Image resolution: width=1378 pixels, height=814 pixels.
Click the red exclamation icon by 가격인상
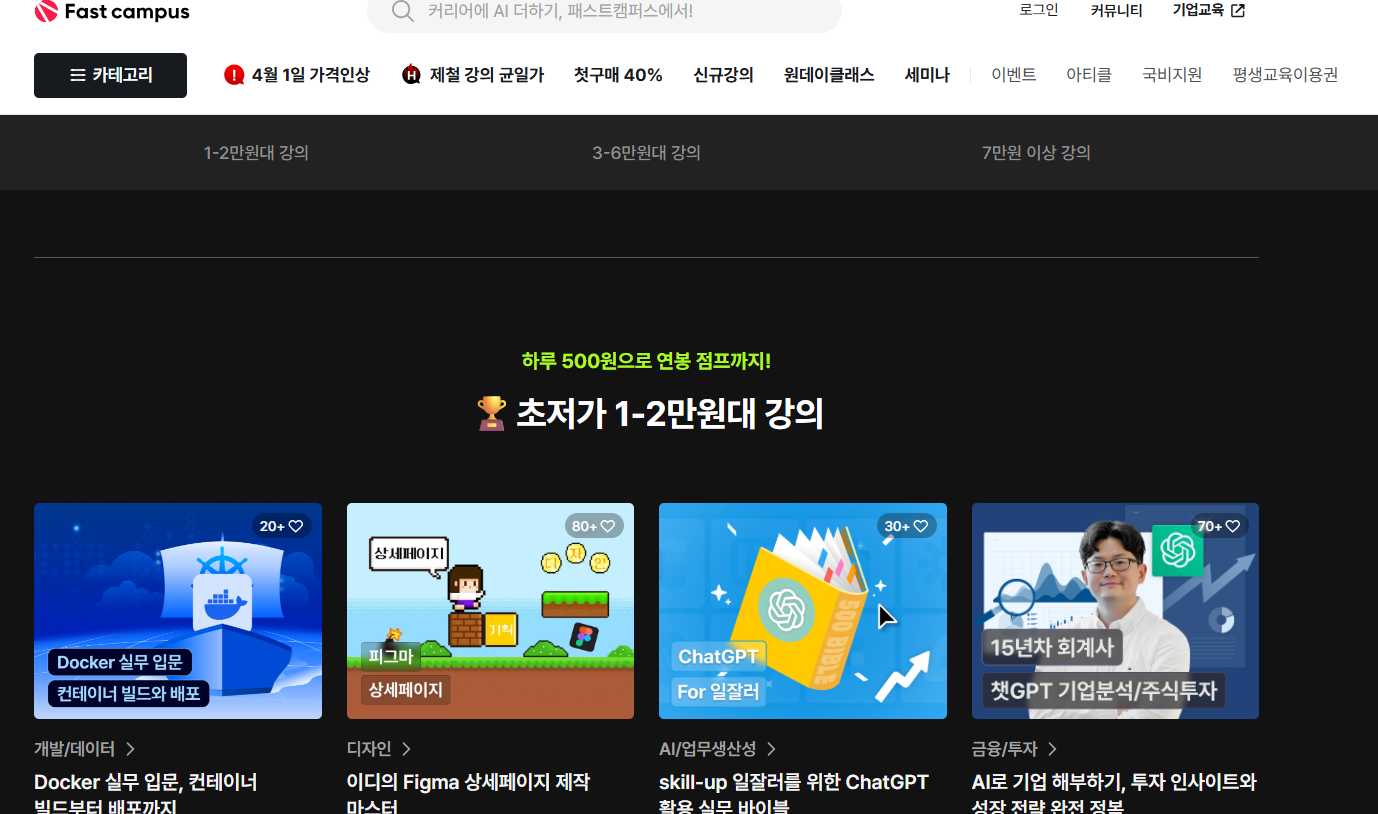(x=234, y=75)
